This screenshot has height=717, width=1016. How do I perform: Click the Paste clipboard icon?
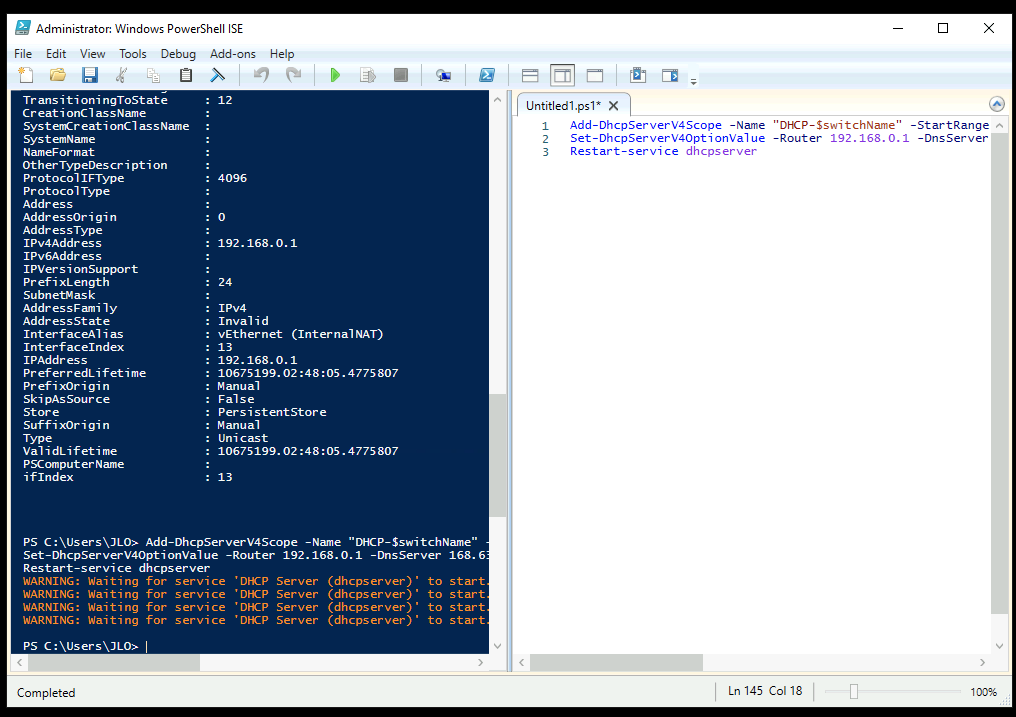click(x=185, y=75)
